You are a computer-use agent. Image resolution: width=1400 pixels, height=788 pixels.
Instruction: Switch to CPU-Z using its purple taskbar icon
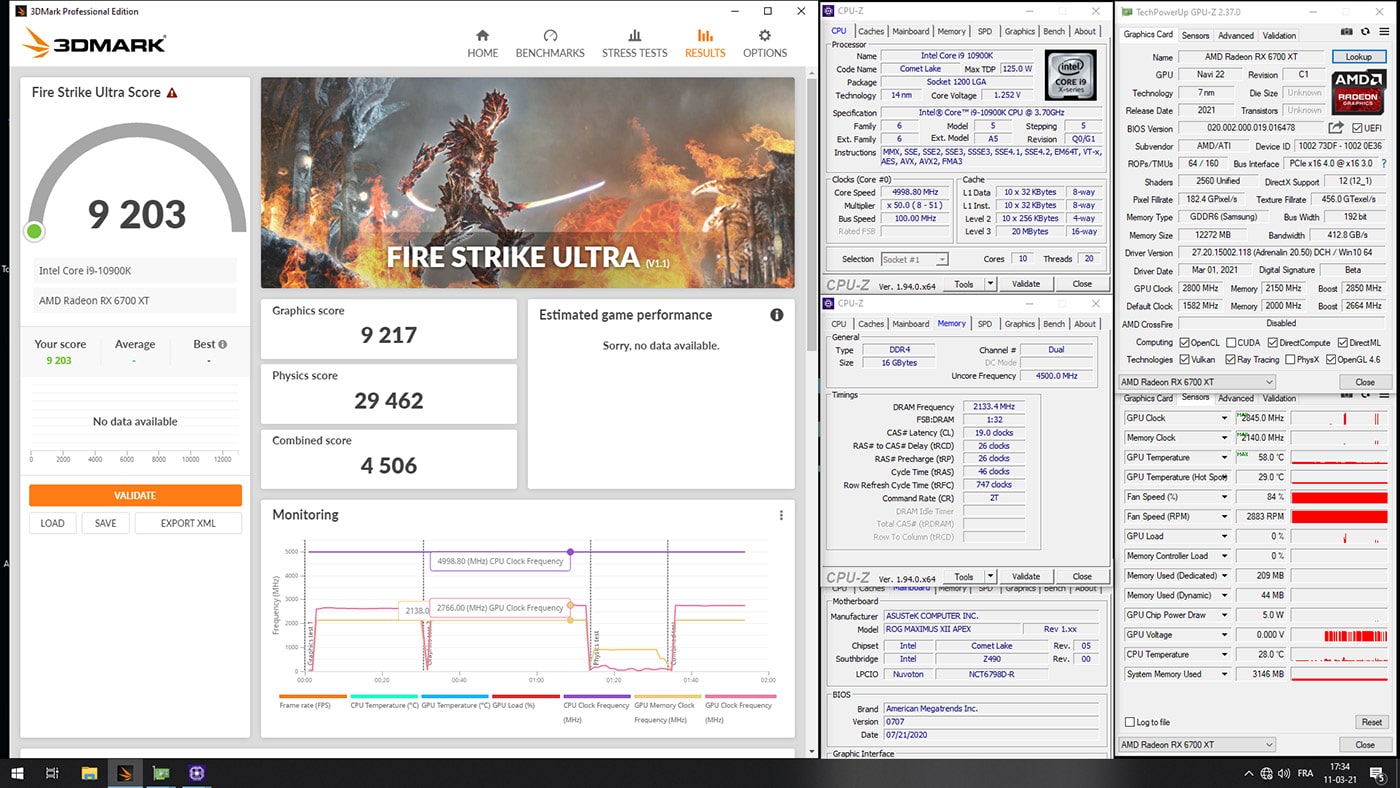pos(197,773)
